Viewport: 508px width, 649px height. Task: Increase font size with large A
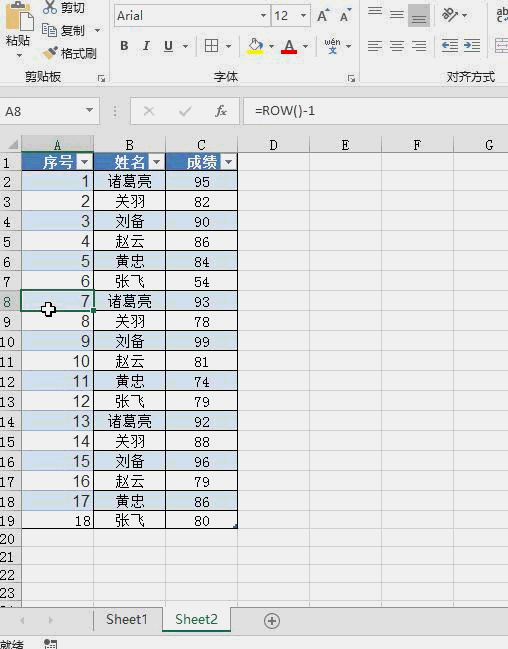coord(323,15)
